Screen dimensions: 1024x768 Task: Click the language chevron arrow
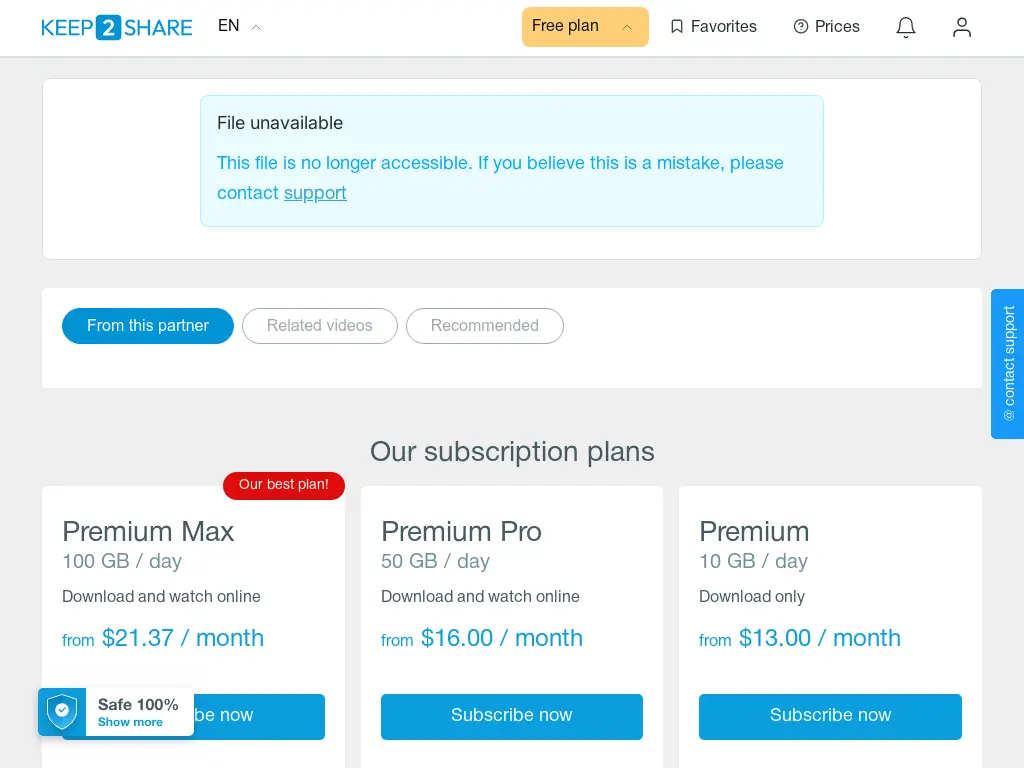(x=256, y=27)
